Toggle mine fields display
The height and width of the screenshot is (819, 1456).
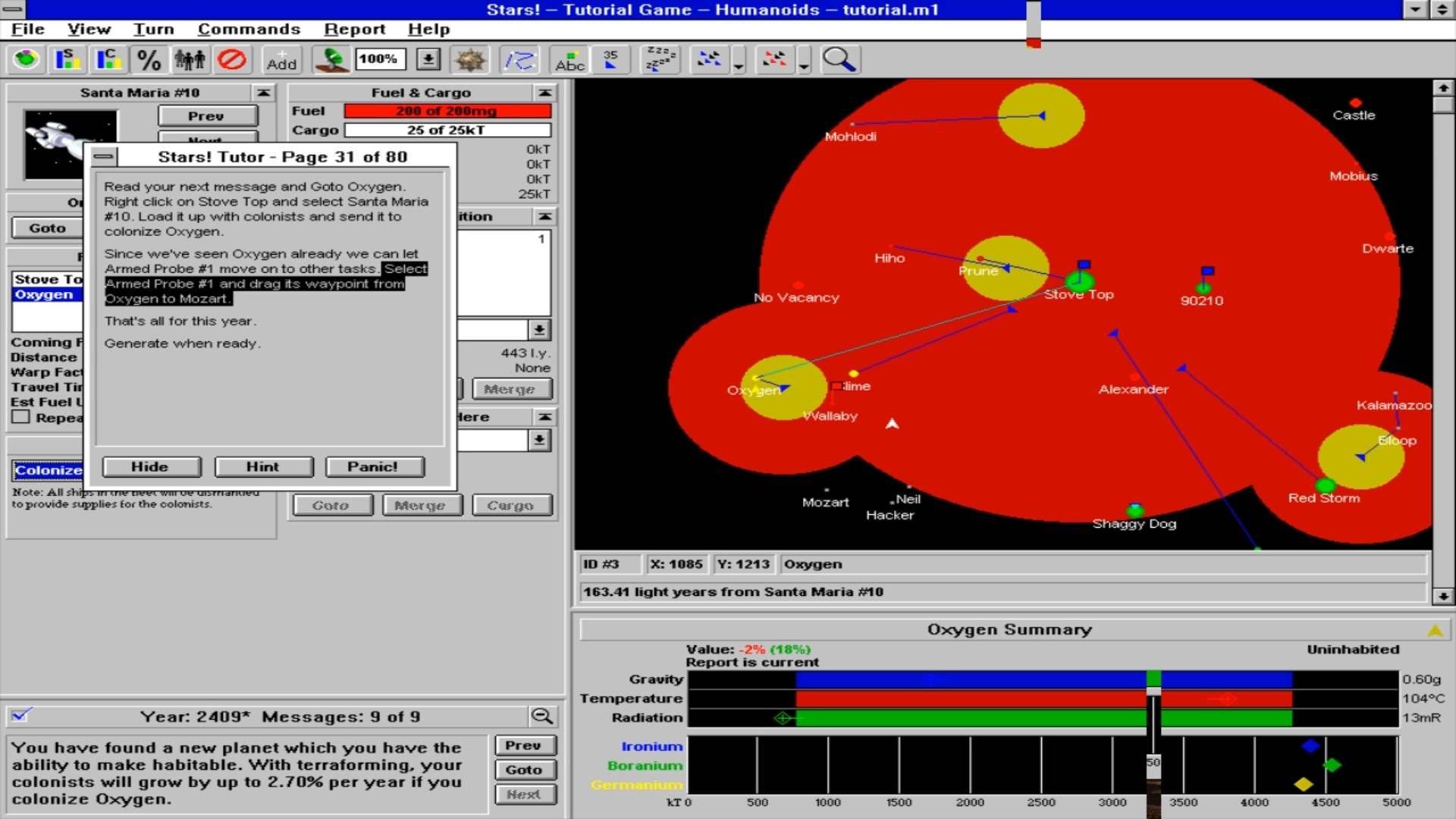[x=469, y=59]
